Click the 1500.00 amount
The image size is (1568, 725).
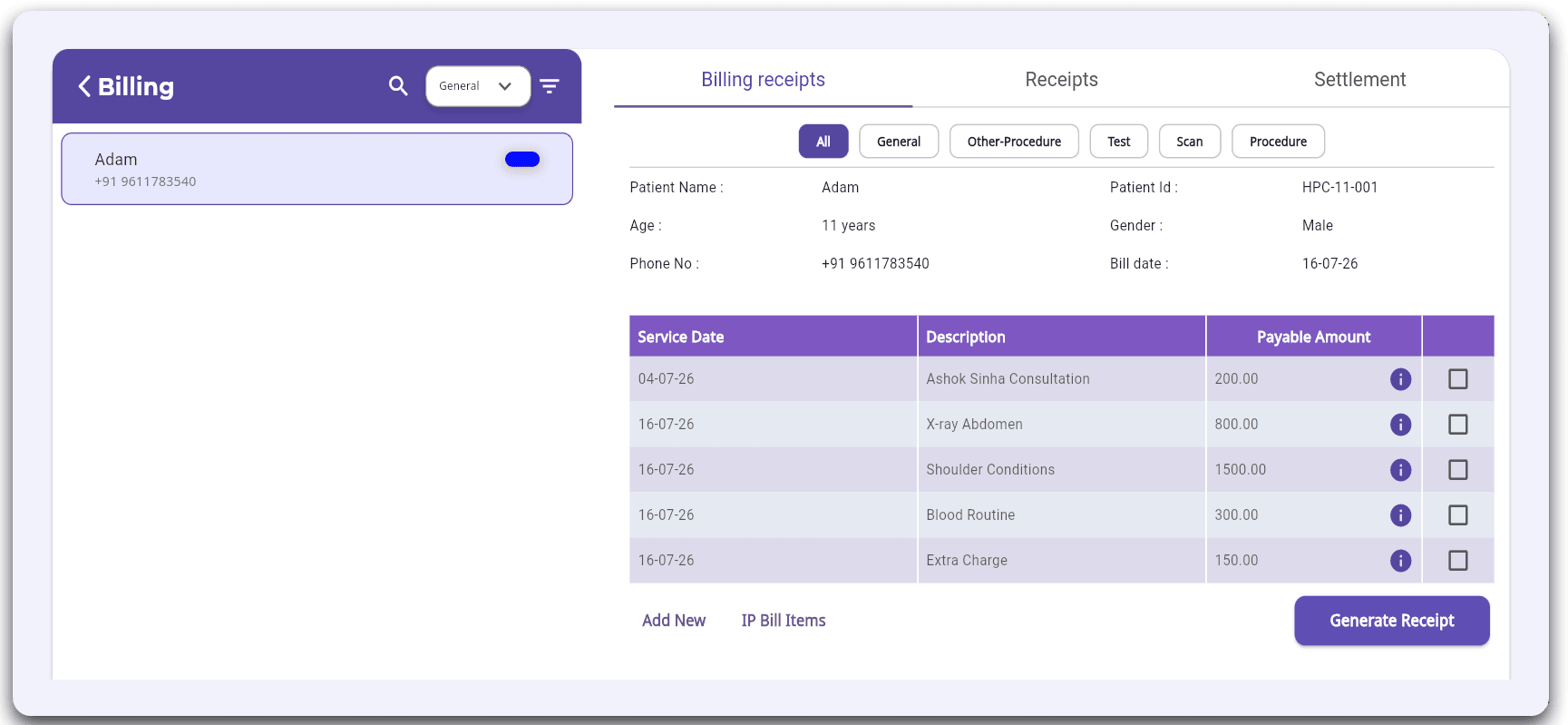click(1240, 470)
